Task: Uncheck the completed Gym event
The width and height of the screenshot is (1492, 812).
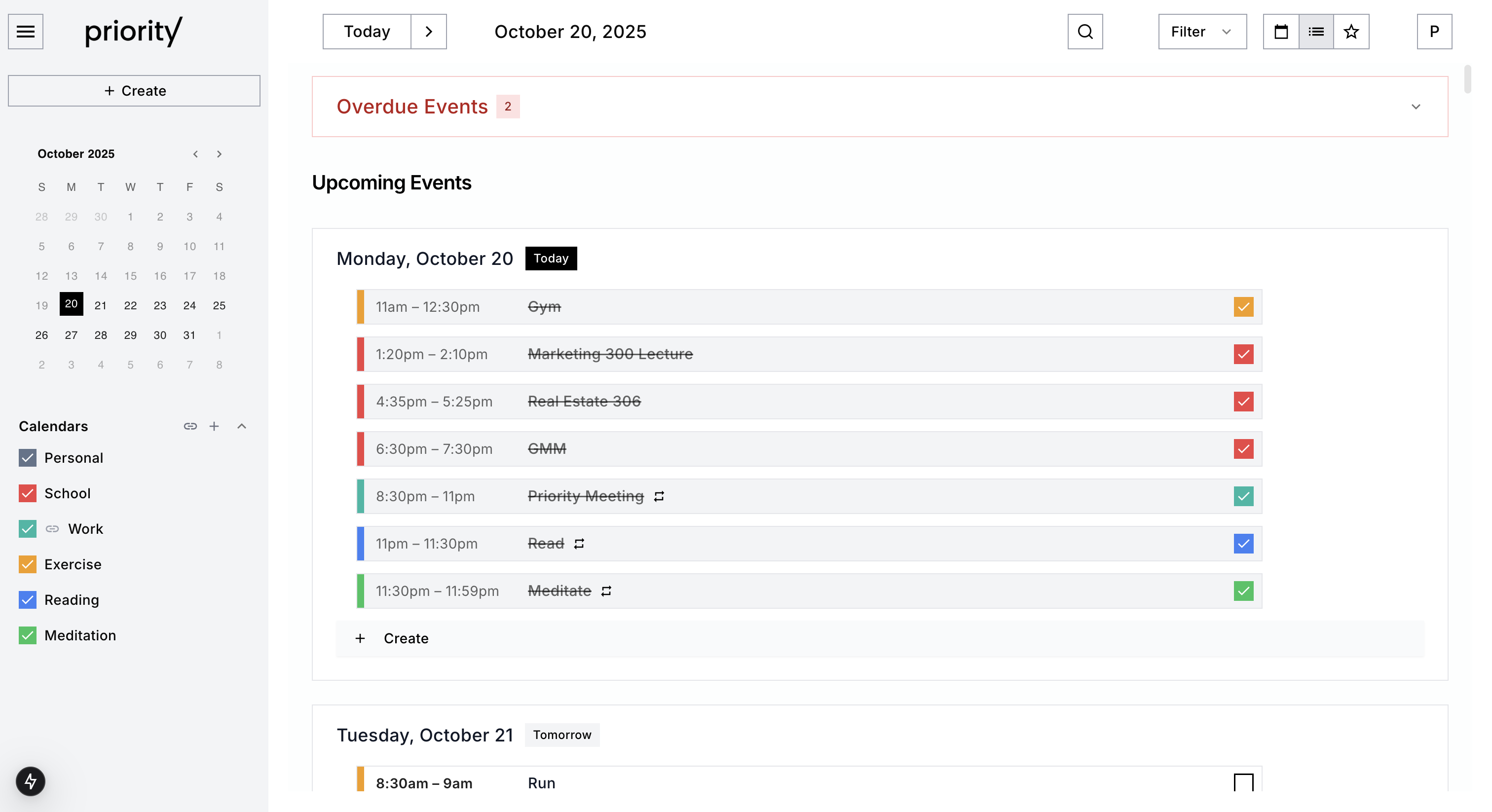Action: click(1243, 307)
